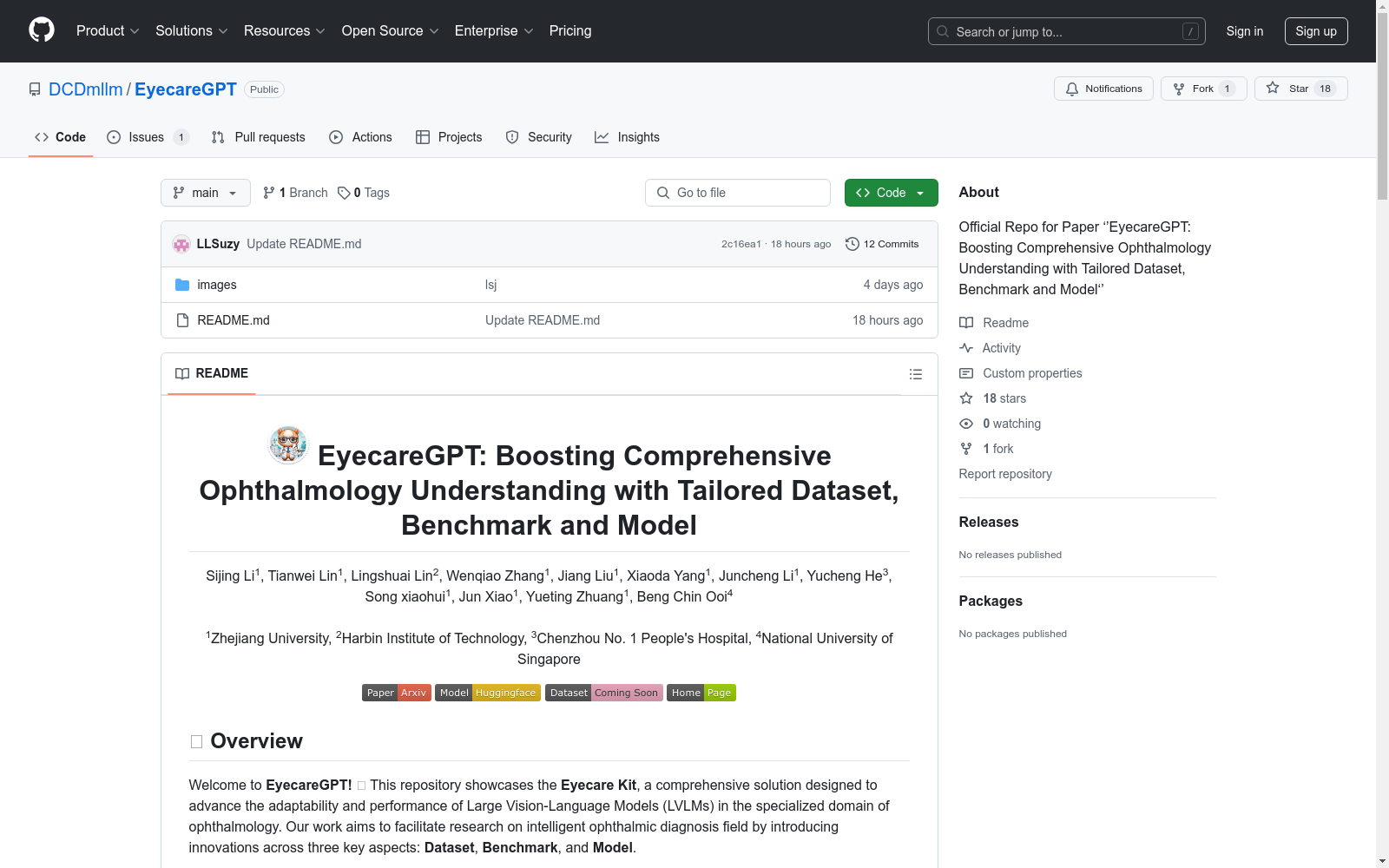This screenshot has height=868, width=1389.
Task: Star the EyecareGPT repository
Action: coord(1300,89)
